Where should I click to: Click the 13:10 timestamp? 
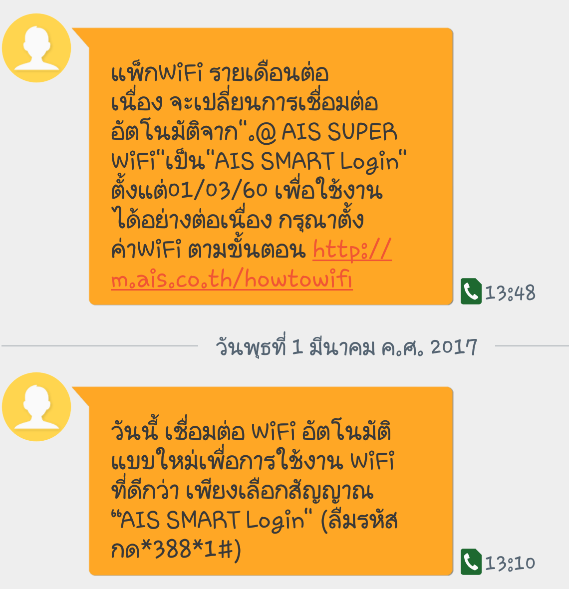click(510, 563)
